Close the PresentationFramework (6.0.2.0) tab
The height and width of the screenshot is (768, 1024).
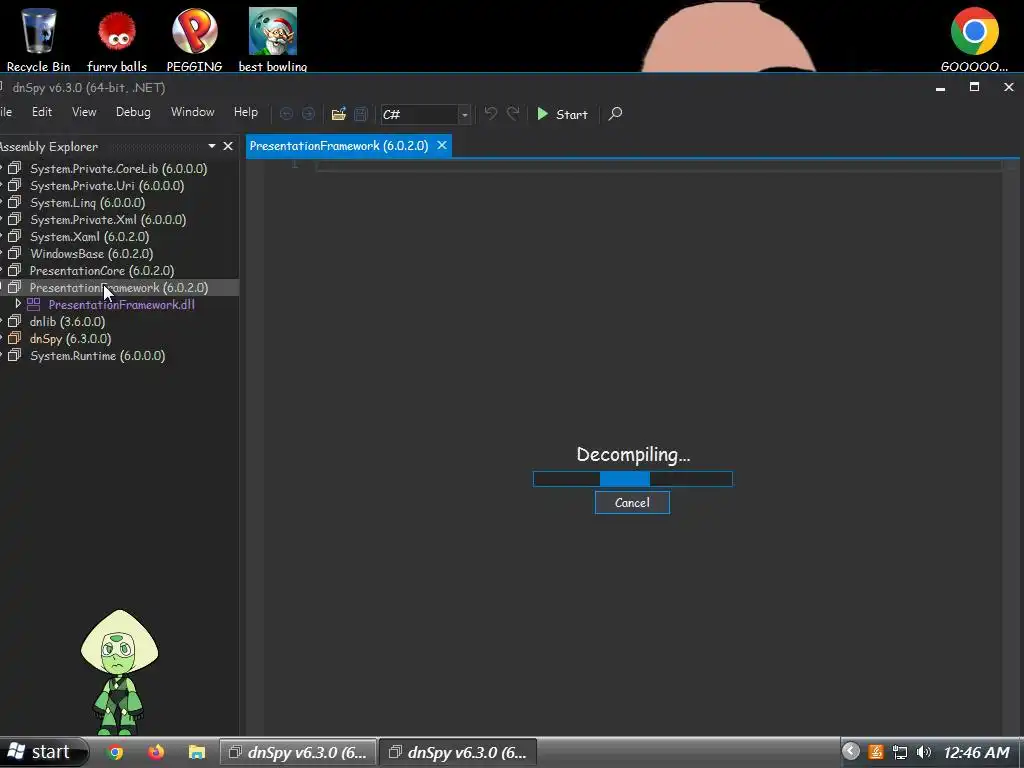tap(442, 145)
